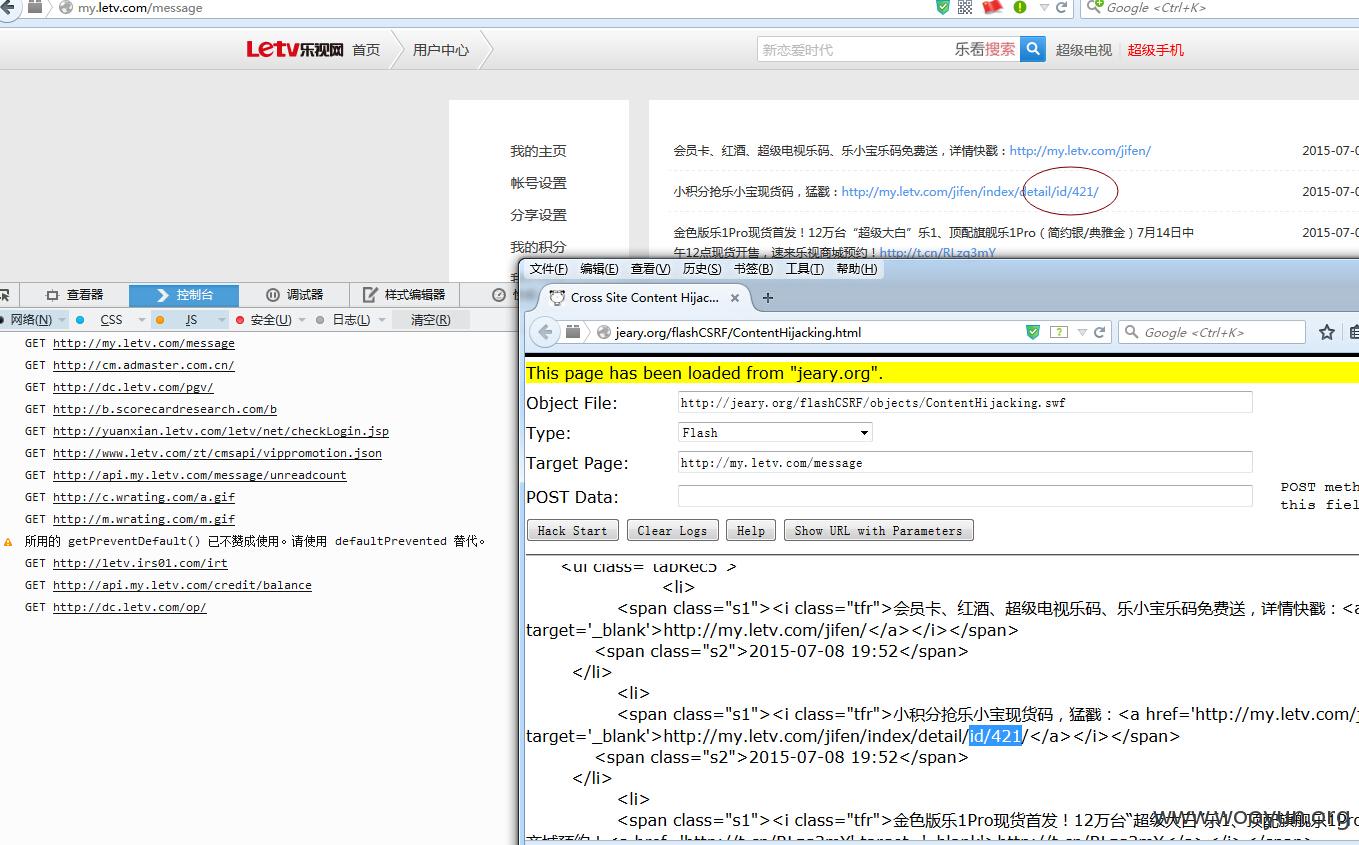Open JS filter dropdown arrow

tap(222, 320)
